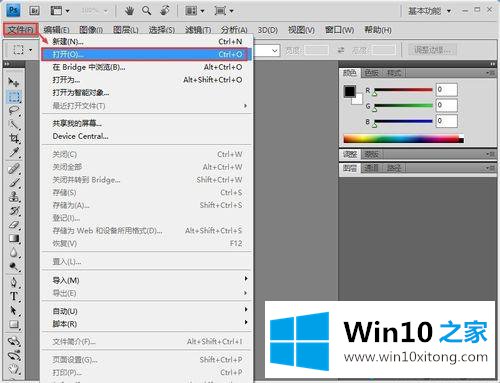Expand the toolbox with the double-arrow at its top
Viewport: 500px width, 383px height.
tap(7, 64)
